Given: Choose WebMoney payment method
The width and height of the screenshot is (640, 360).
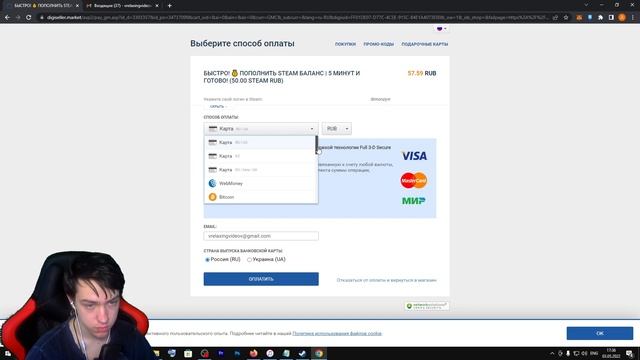Looking at the screenshot, I should click(260, 183).
